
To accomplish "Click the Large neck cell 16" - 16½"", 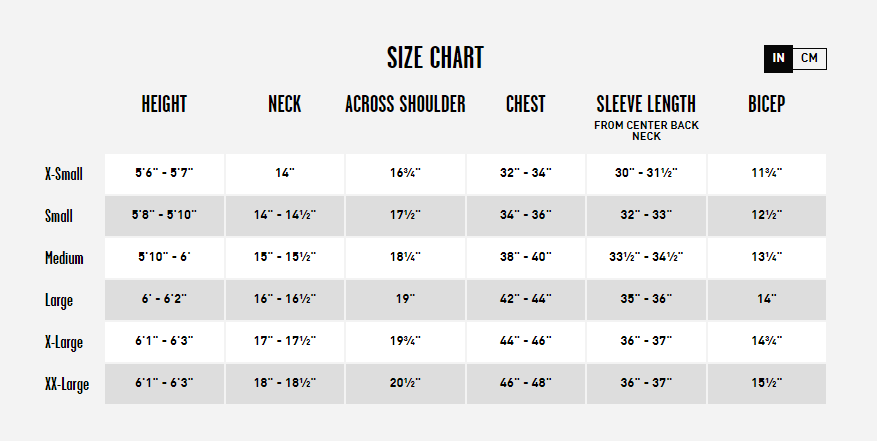I will [285, 300].
